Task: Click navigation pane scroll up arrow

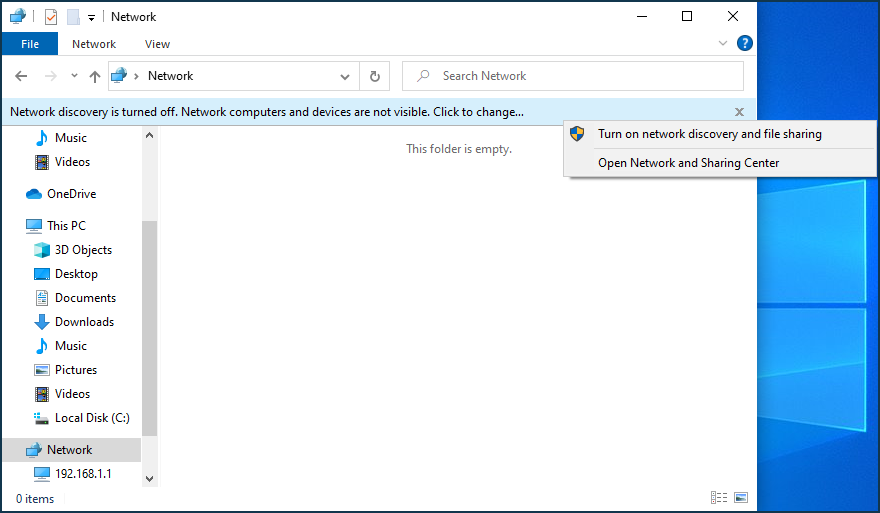Action: click(x=149, y=135)
